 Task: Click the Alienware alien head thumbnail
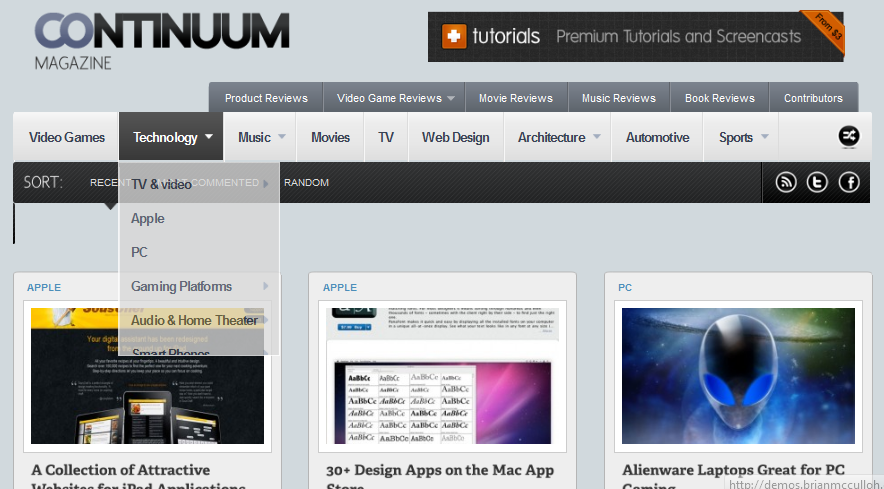[738, 376]
